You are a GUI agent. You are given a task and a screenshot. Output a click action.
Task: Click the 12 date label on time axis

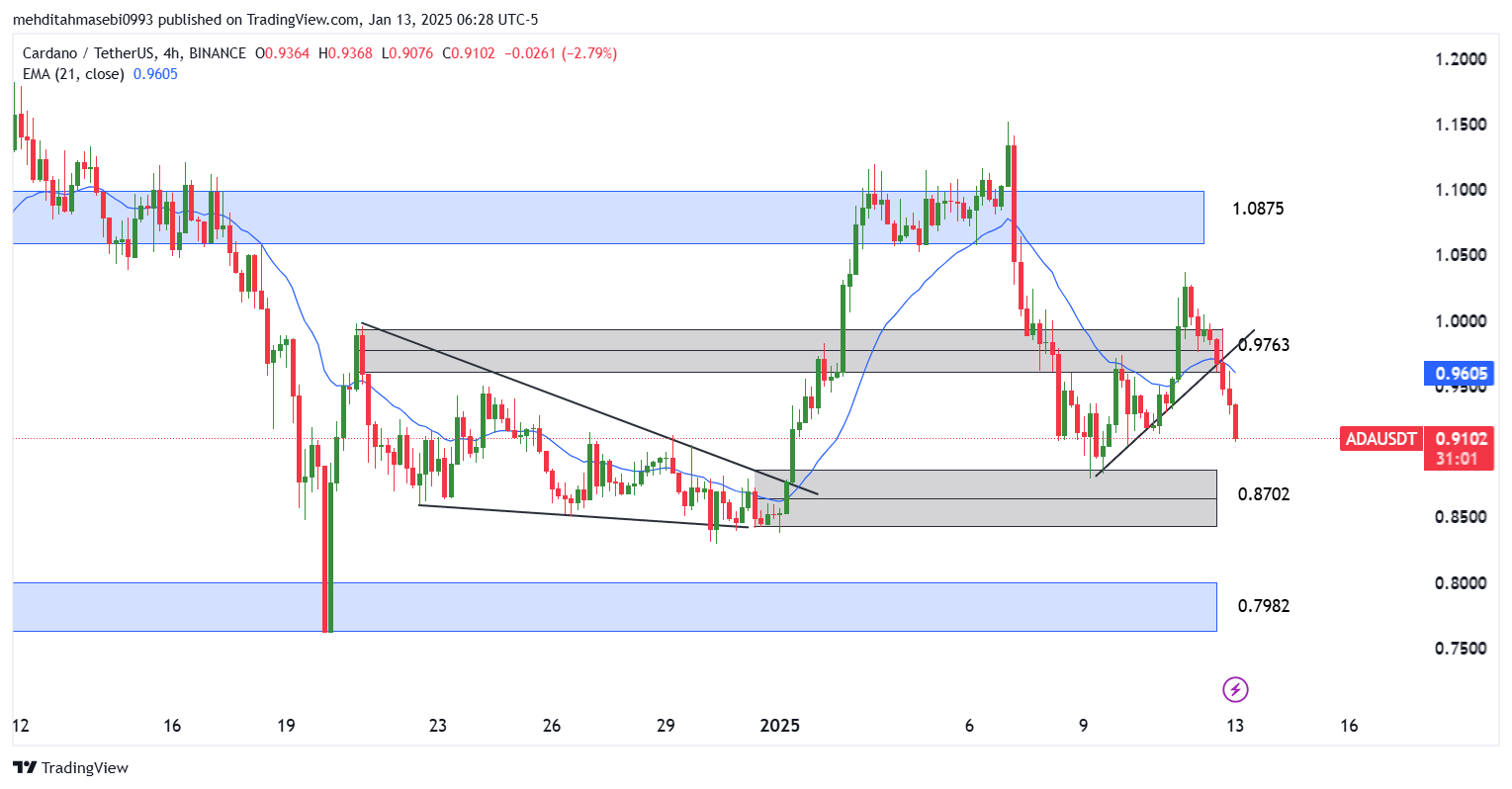21,726
